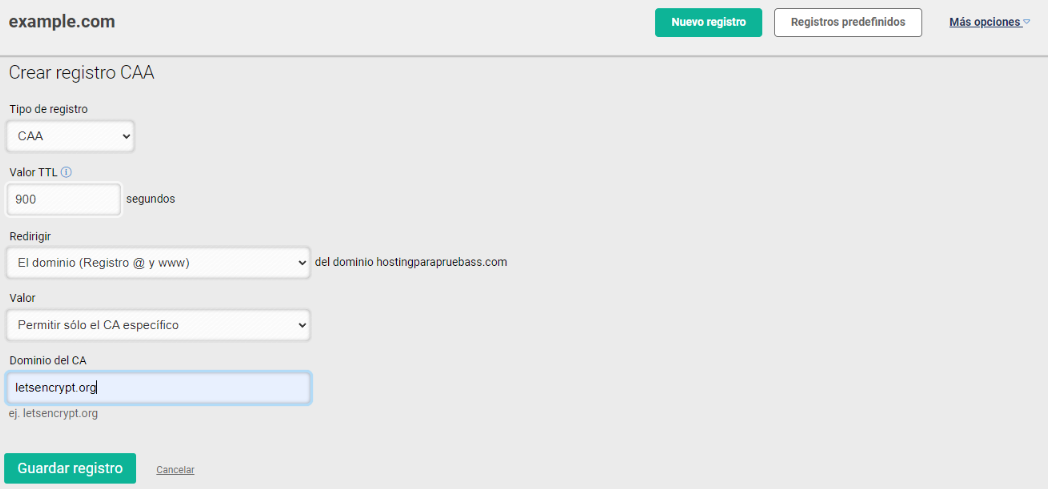The height and width of the screenshot is (489, 1048).
Task: Click the Redirigir label
Action: (x=30, y=236)
